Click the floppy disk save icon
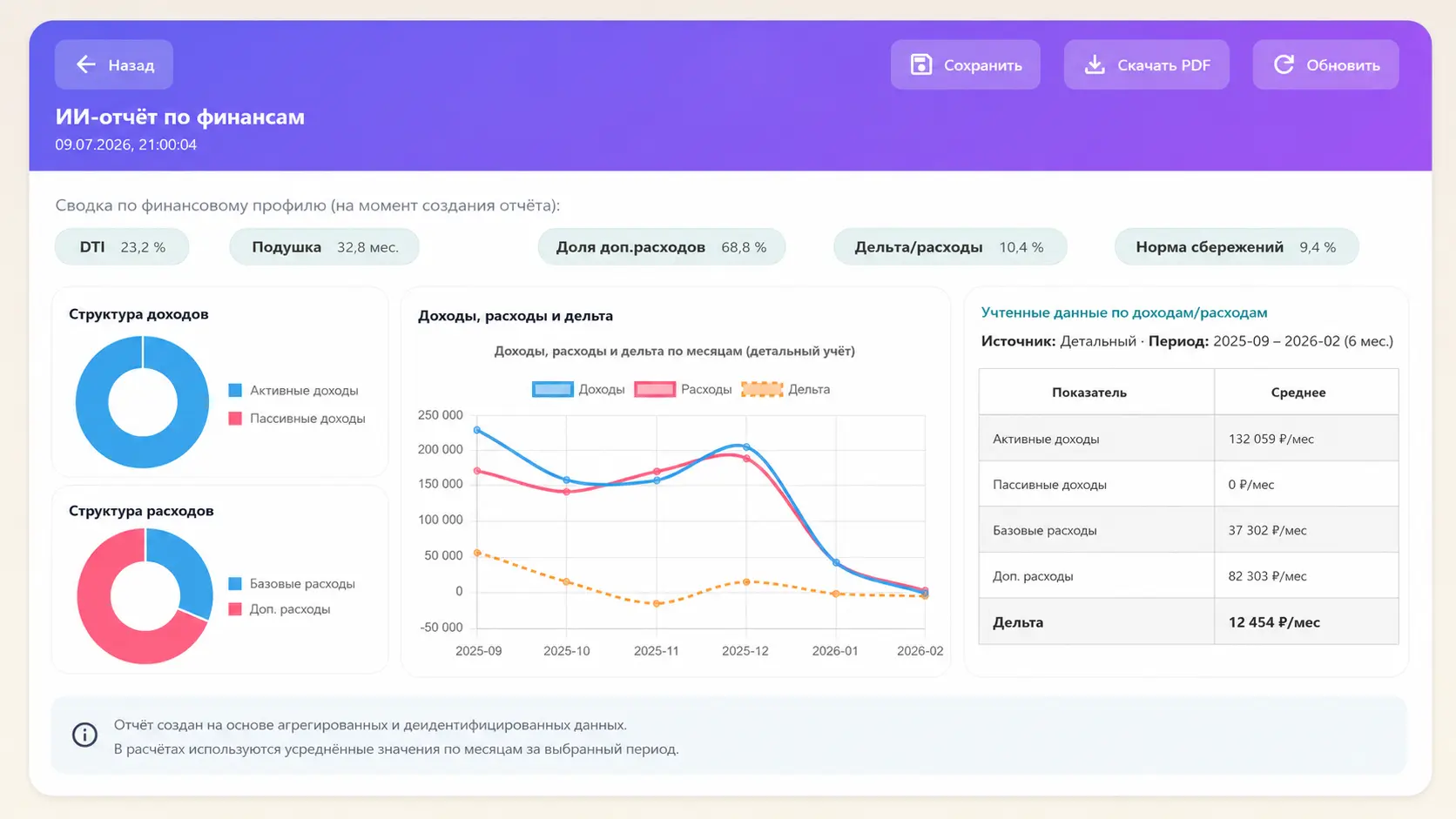Viewport: 1456px width, 819px height. (x=921, y=64)
